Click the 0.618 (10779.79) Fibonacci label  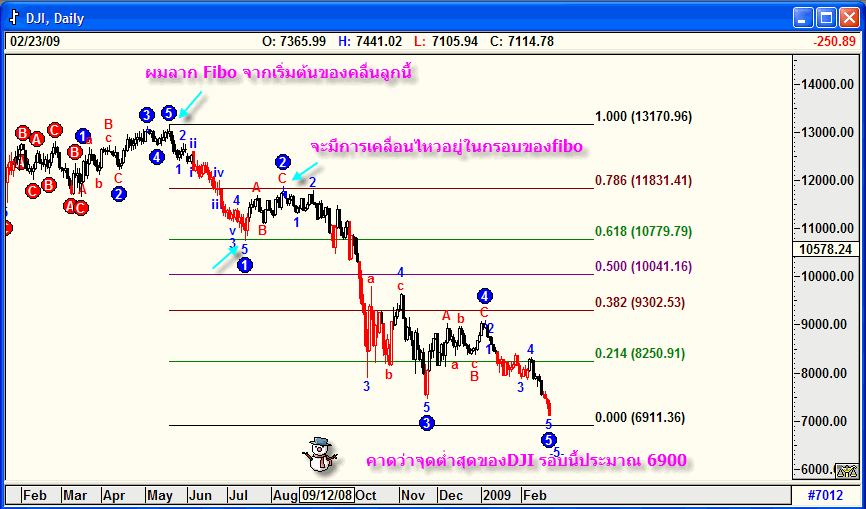pyautogui.click(x=643, y=231)
